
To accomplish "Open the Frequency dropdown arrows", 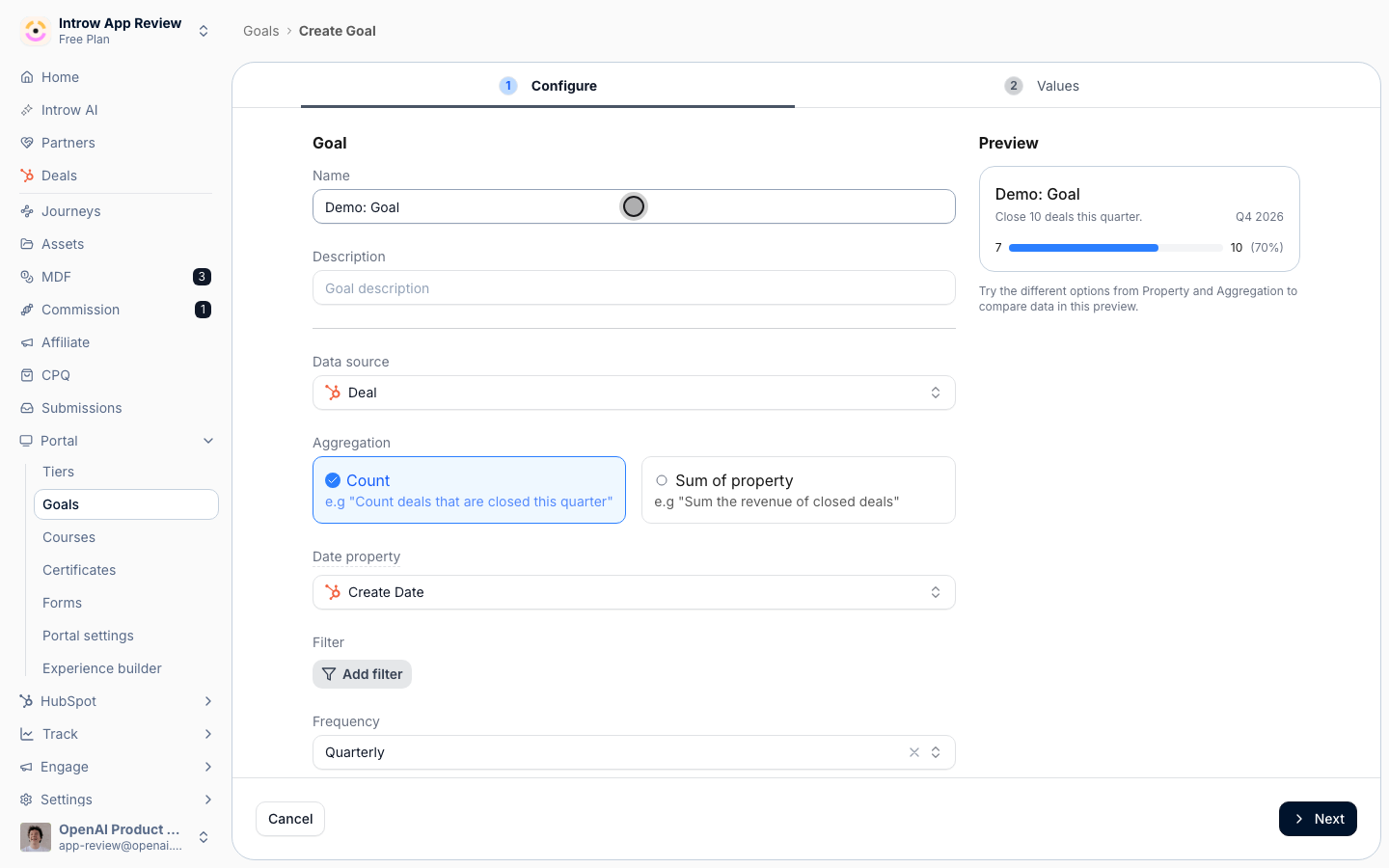I will pyautogui.click(x=936, y=752).
